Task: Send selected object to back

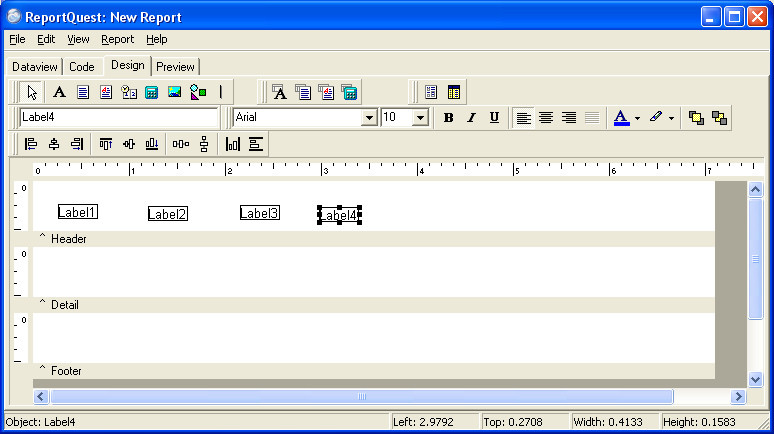Action: pyautogui.click(x=719, y=118)
